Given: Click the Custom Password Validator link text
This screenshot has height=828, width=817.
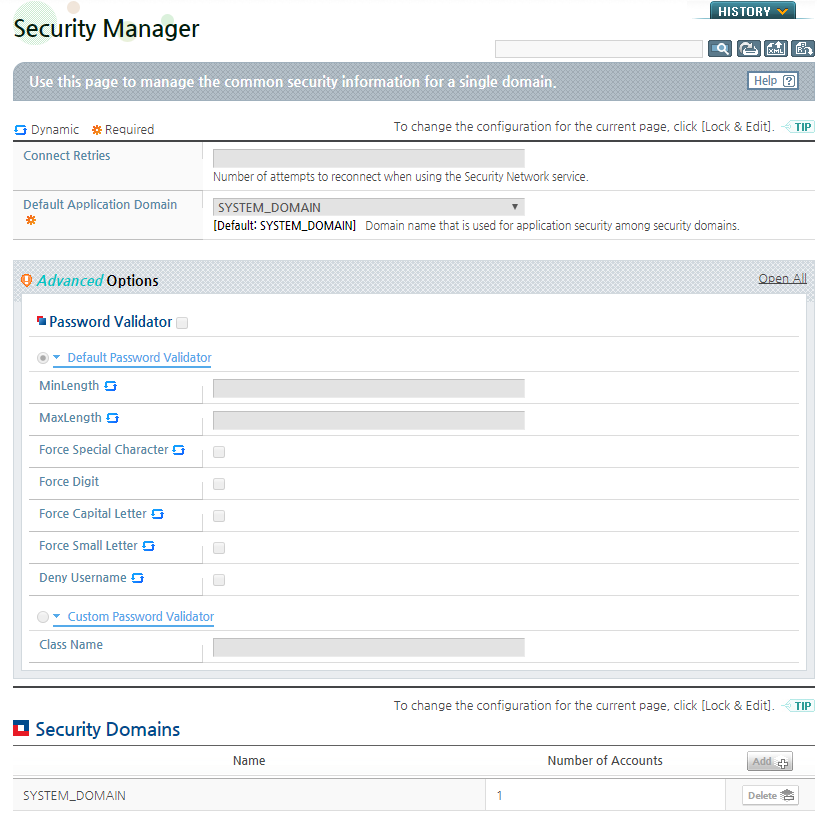Looking at the screenshot, I should [x=140, y=616].
